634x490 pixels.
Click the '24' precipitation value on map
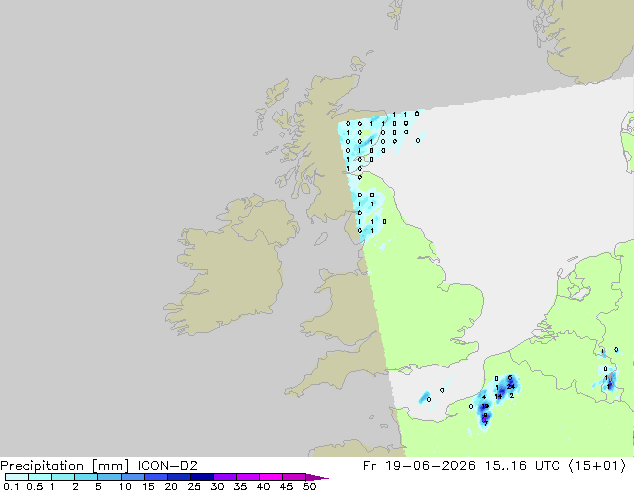(x=511, y=387)
